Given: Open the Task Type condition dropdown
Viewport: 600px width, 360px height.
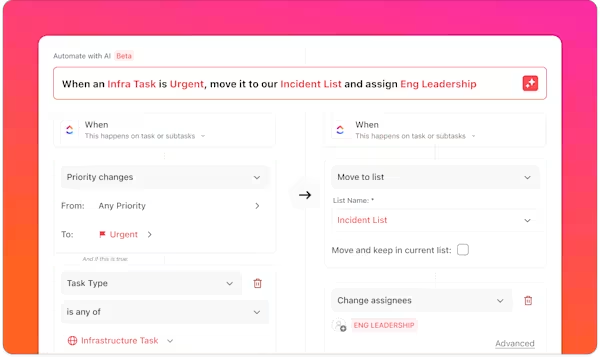Looking at the screenshot, I should (151, 283).
